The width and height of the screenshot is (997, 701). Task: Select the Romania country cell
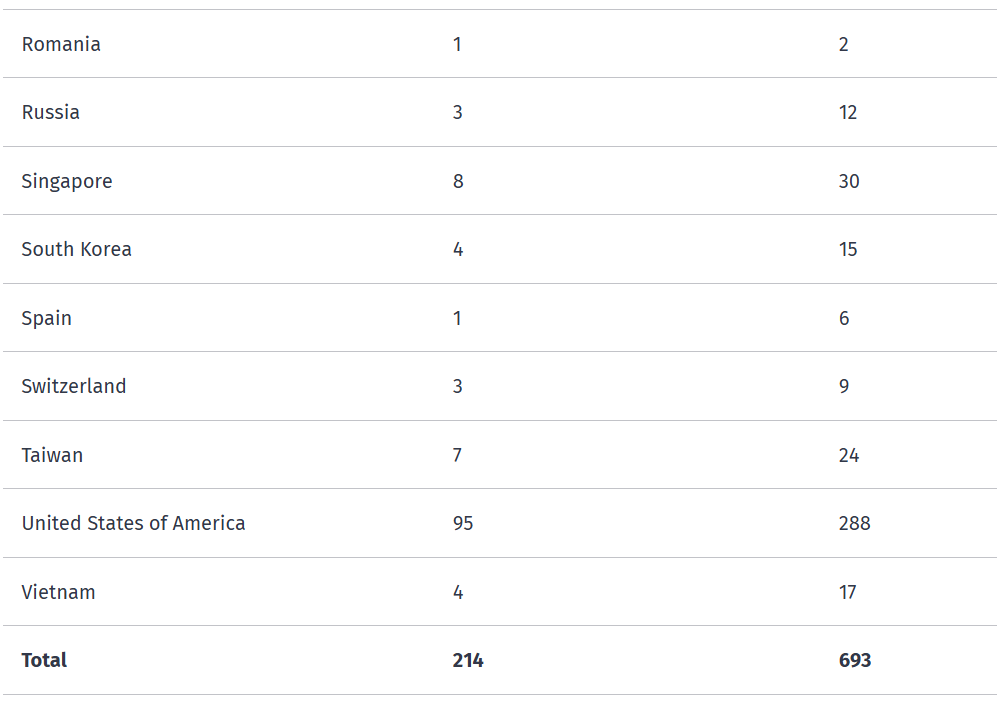tap(61, 45)
